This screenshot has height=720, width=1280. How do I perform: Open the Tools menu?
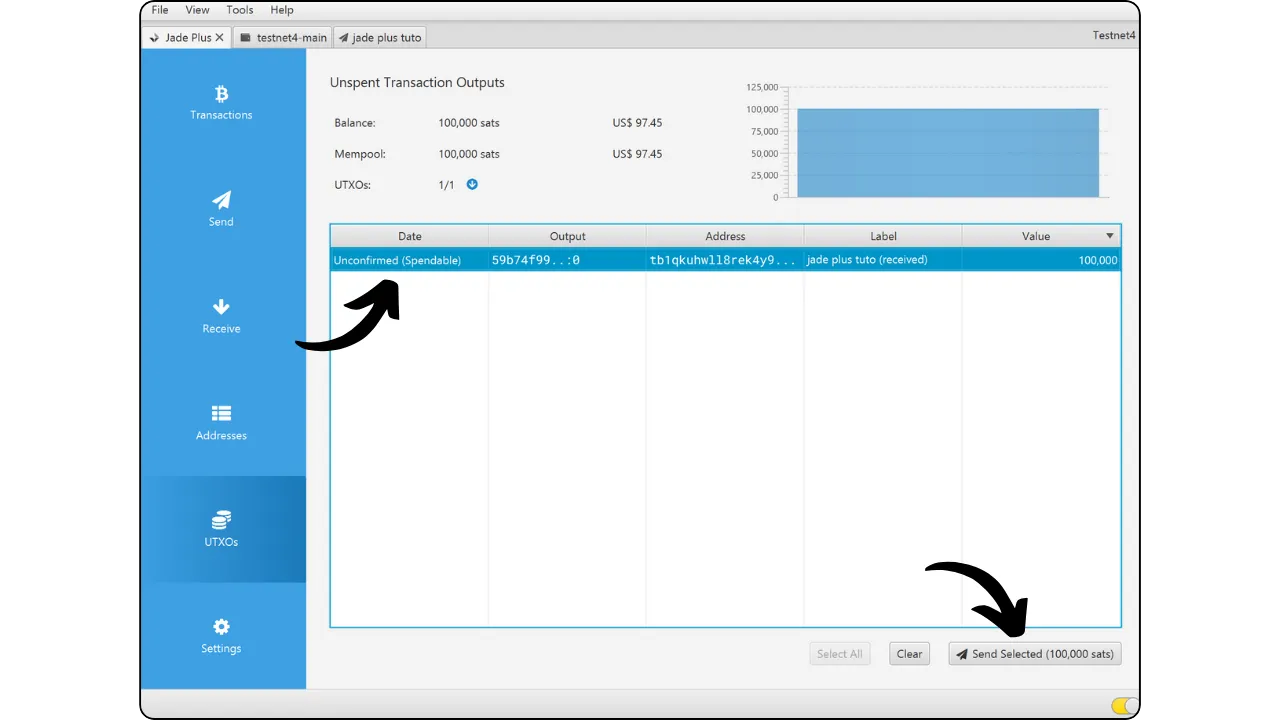[240, 10]
